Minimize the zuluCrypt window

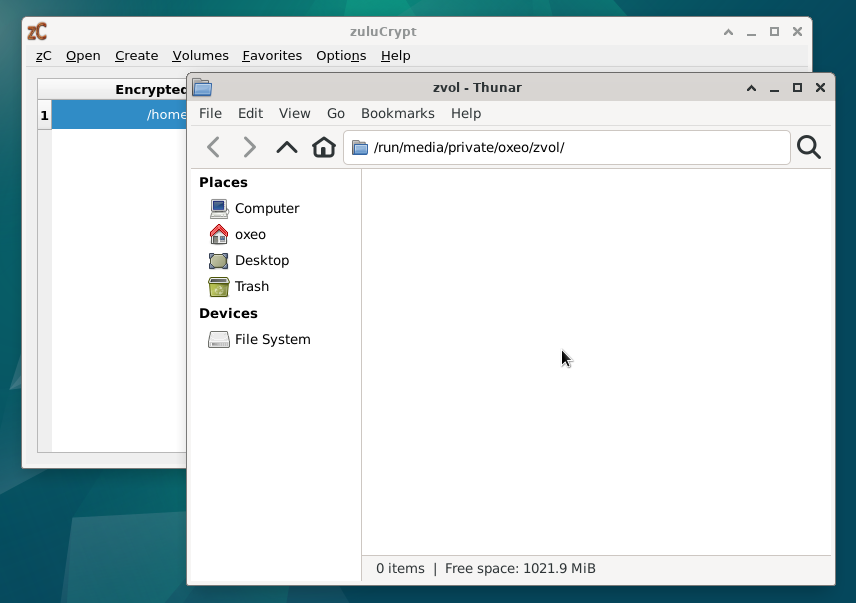pos(751,33)
